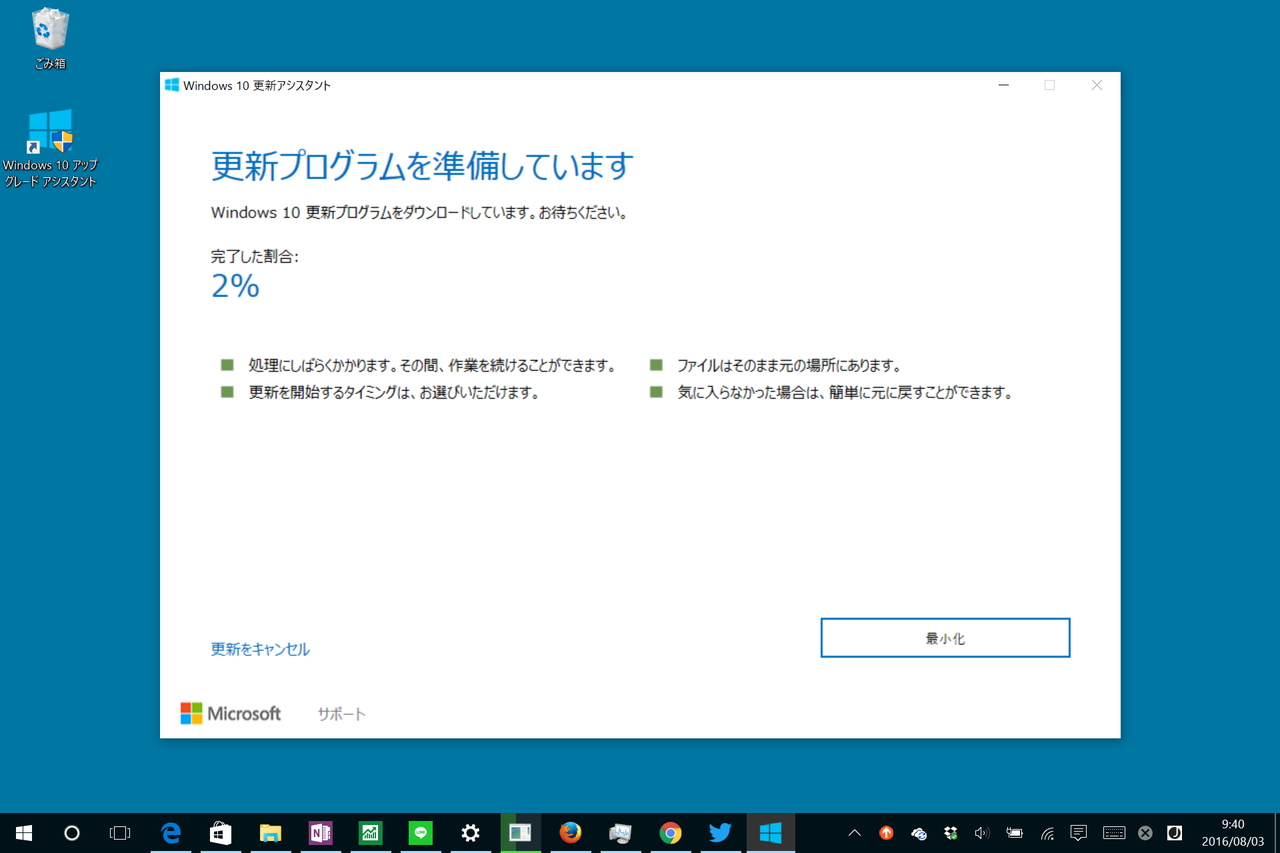Click 更新をキャンセル to cancel the update

260,649
